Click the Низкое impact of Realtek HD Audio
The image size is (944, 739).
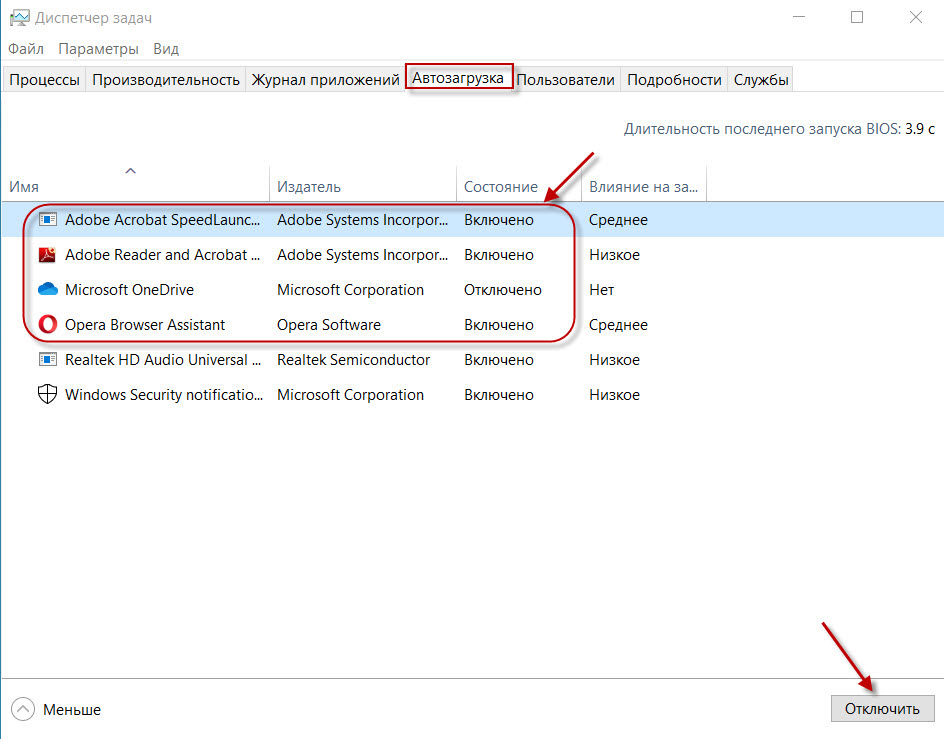[614, 360]
